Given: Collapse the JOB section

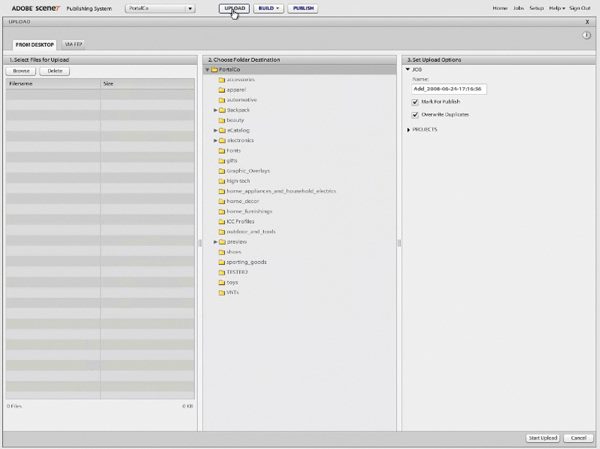Looking at the screenshot, I should tap(408, 69).
